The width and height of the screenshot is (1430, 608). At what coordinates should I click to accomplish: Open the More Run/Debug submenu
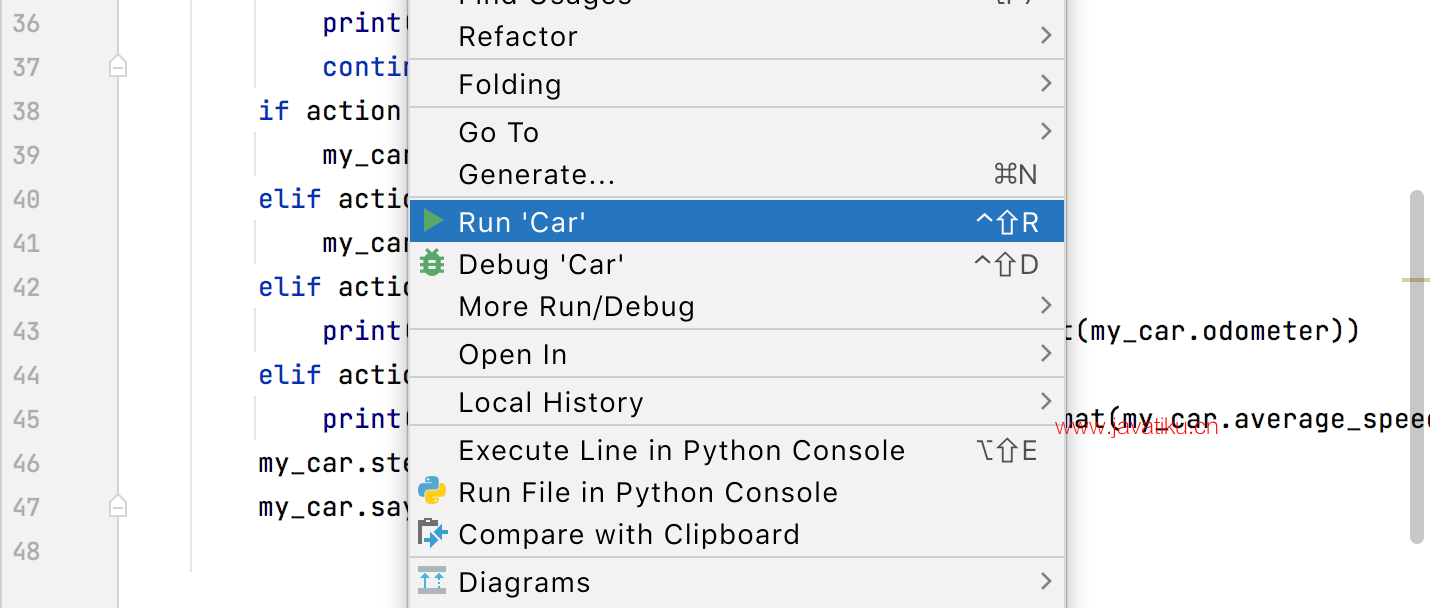coord(737,307)
